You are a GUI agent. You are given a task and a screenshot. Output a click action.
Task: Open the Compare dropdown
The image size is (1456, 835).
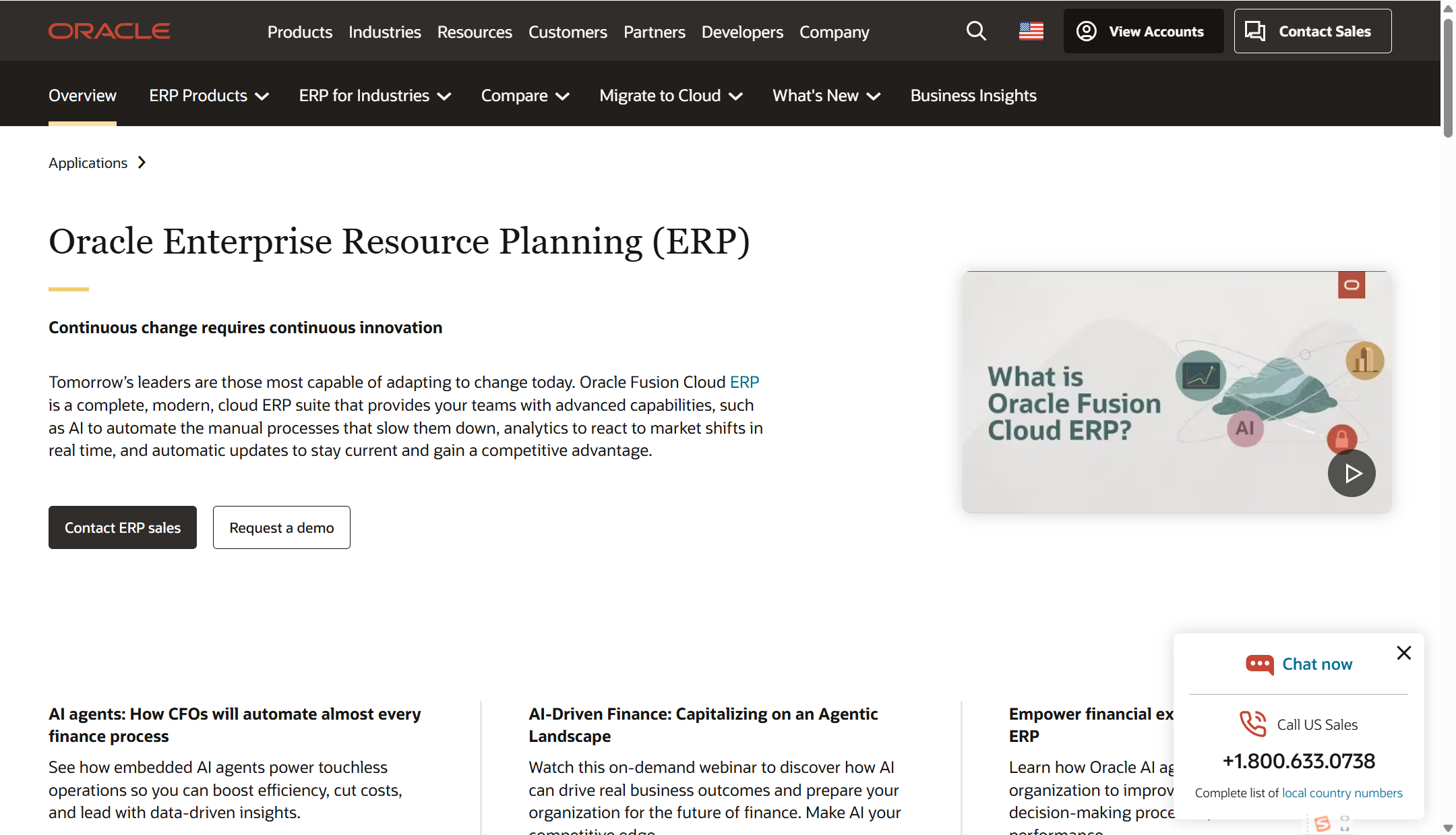(x=525, y=96)
